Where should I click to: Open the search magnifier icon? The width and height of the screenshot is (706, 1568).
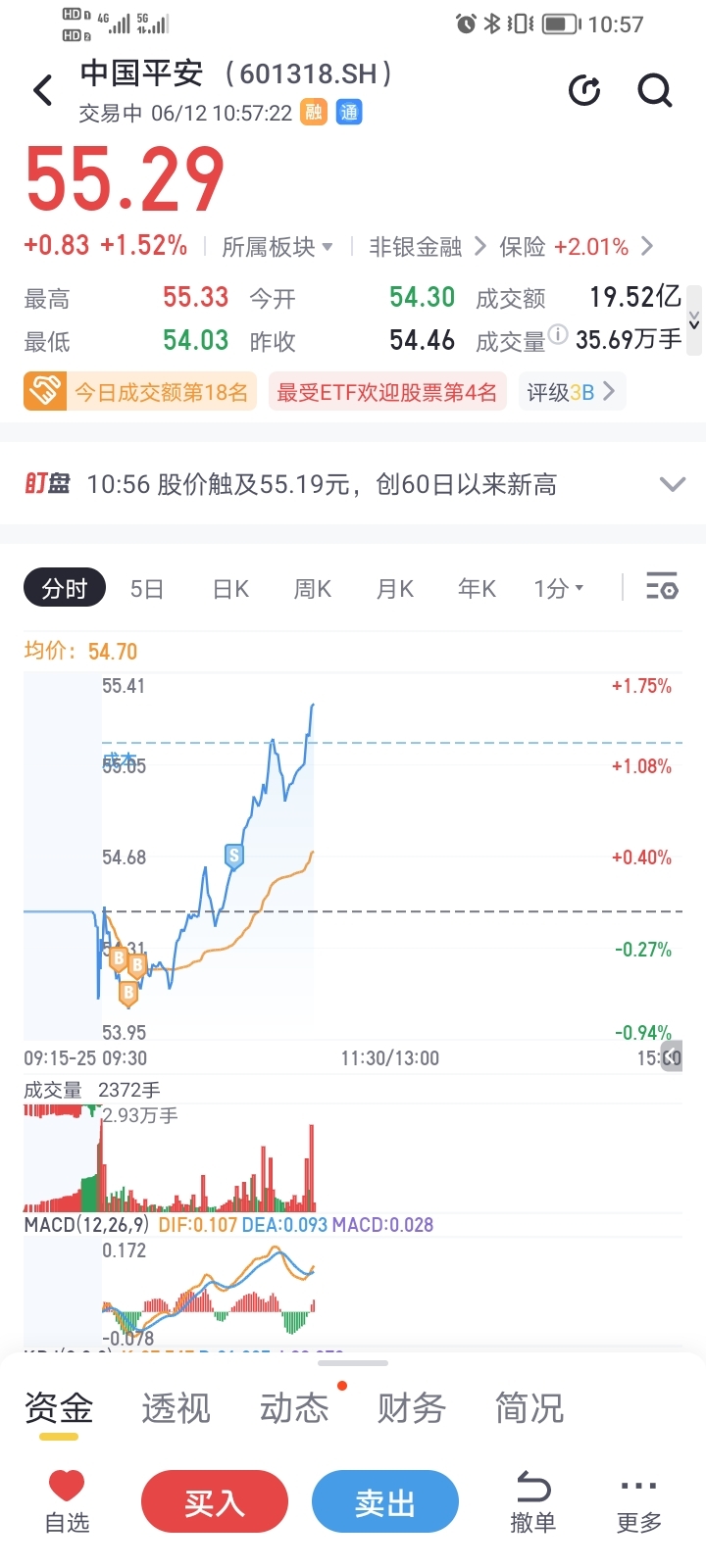point(655,91)
